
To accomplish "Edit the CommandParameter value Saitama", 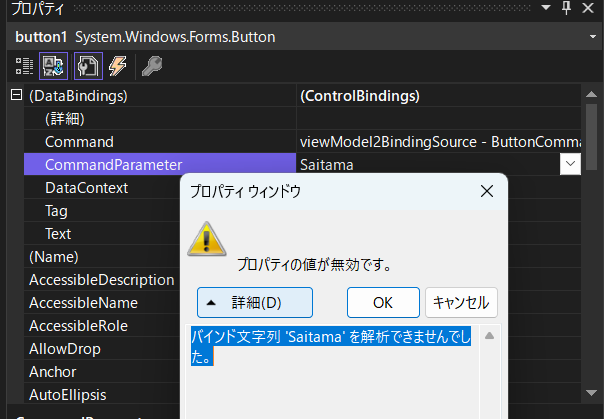I will [428, 164].
